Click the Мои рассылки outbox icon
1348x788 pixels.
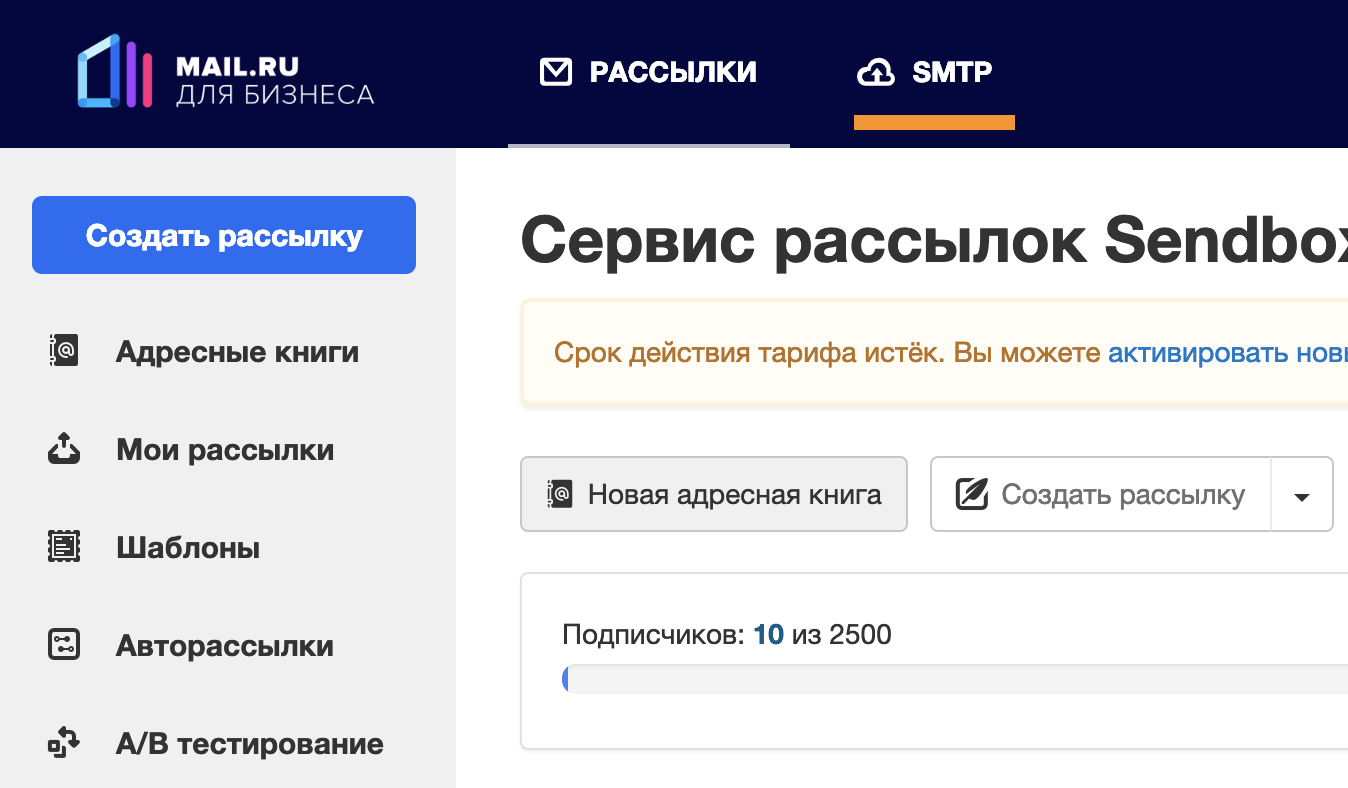point(64,449)
